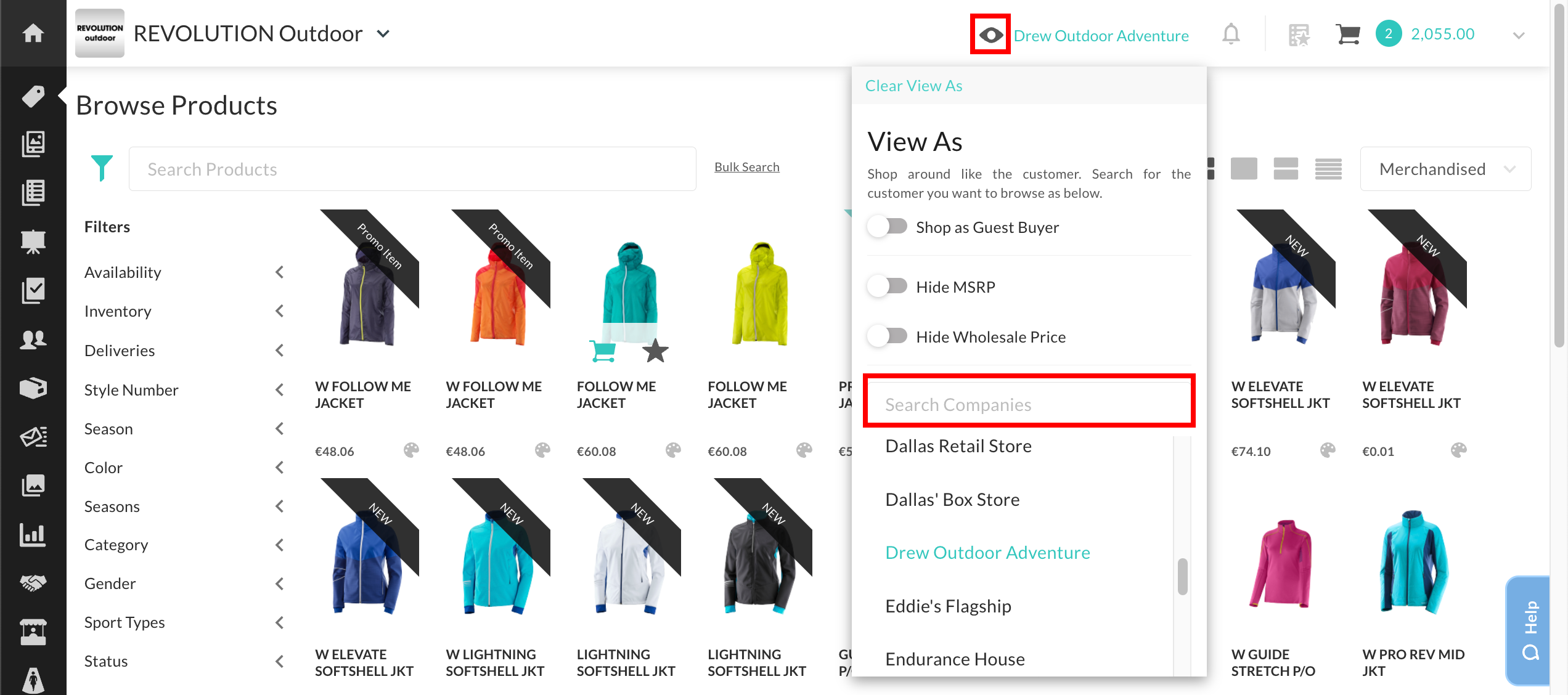Open the yellow FOLLOW ME JACKET thumbnail

759,293
